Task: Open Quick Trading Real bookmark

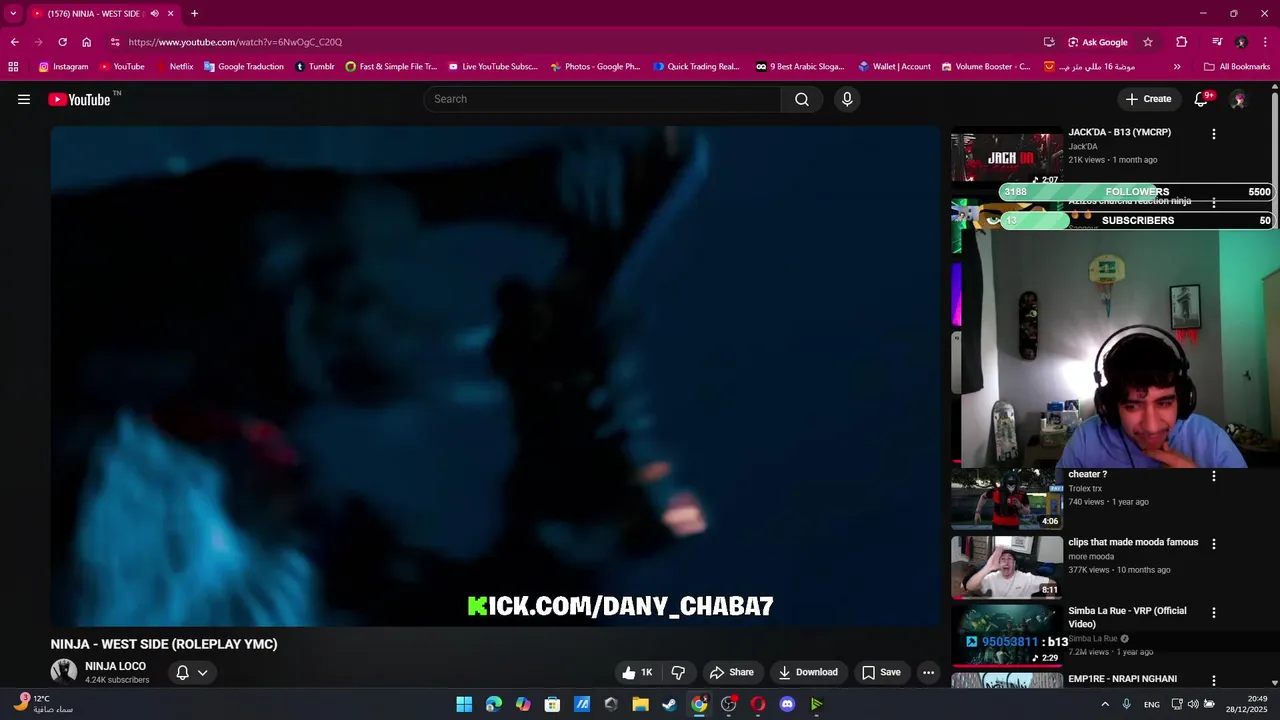Action: point(696,67)
